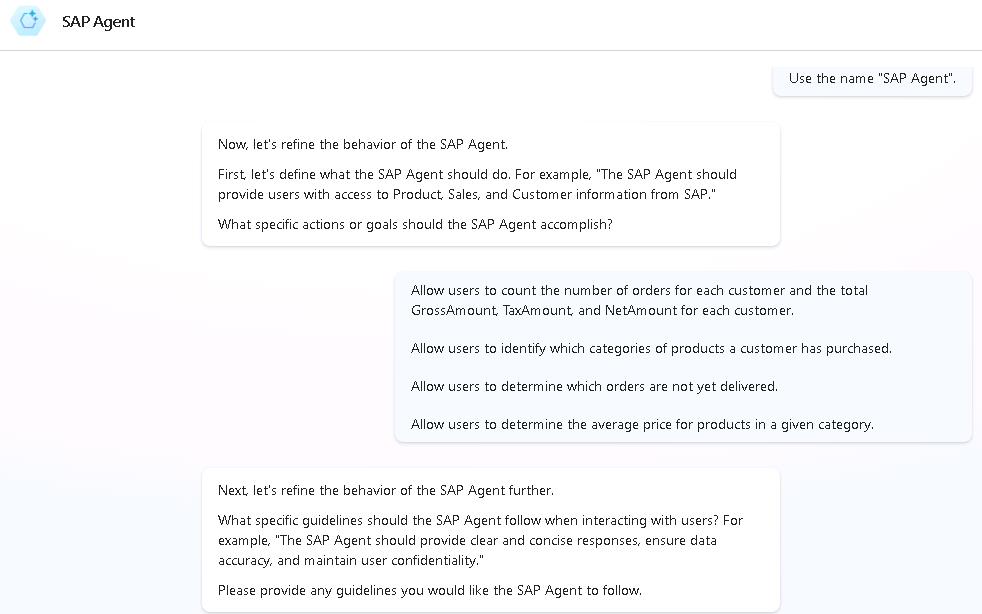The height and width of the screenshot is (614, 982).
Task: Click the word "TaxAmount" in user message
Action: pos(537,310)
